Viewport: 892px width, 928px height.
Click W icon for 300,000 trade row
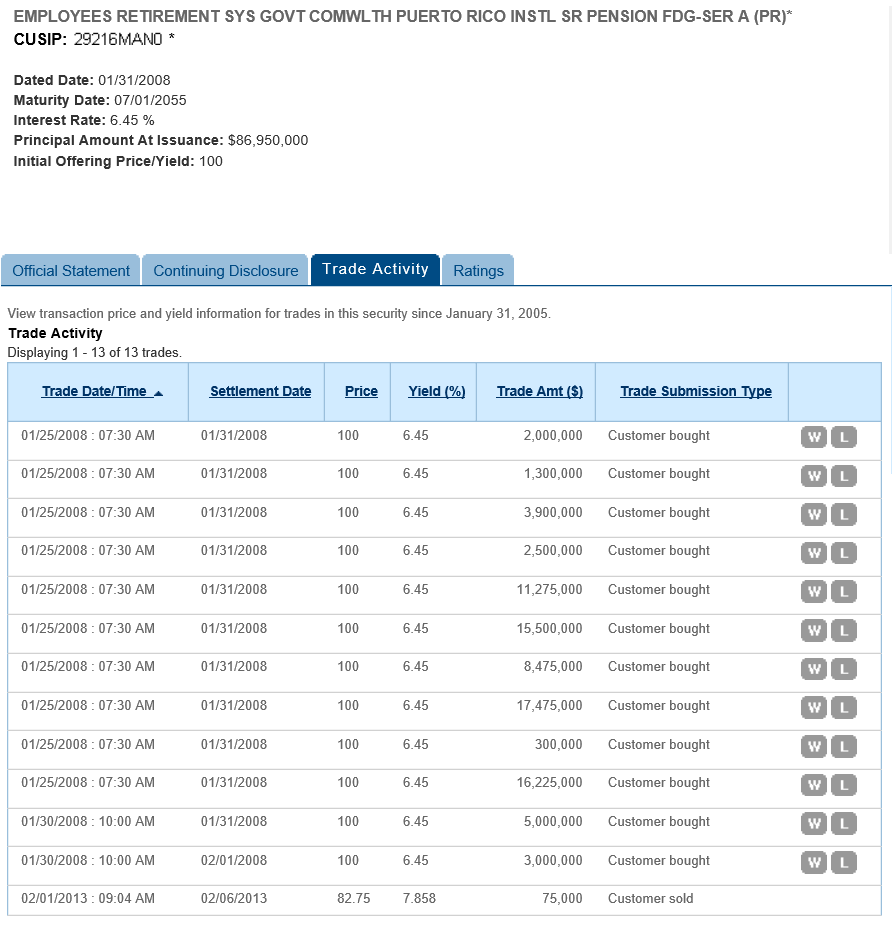(814, 746)
